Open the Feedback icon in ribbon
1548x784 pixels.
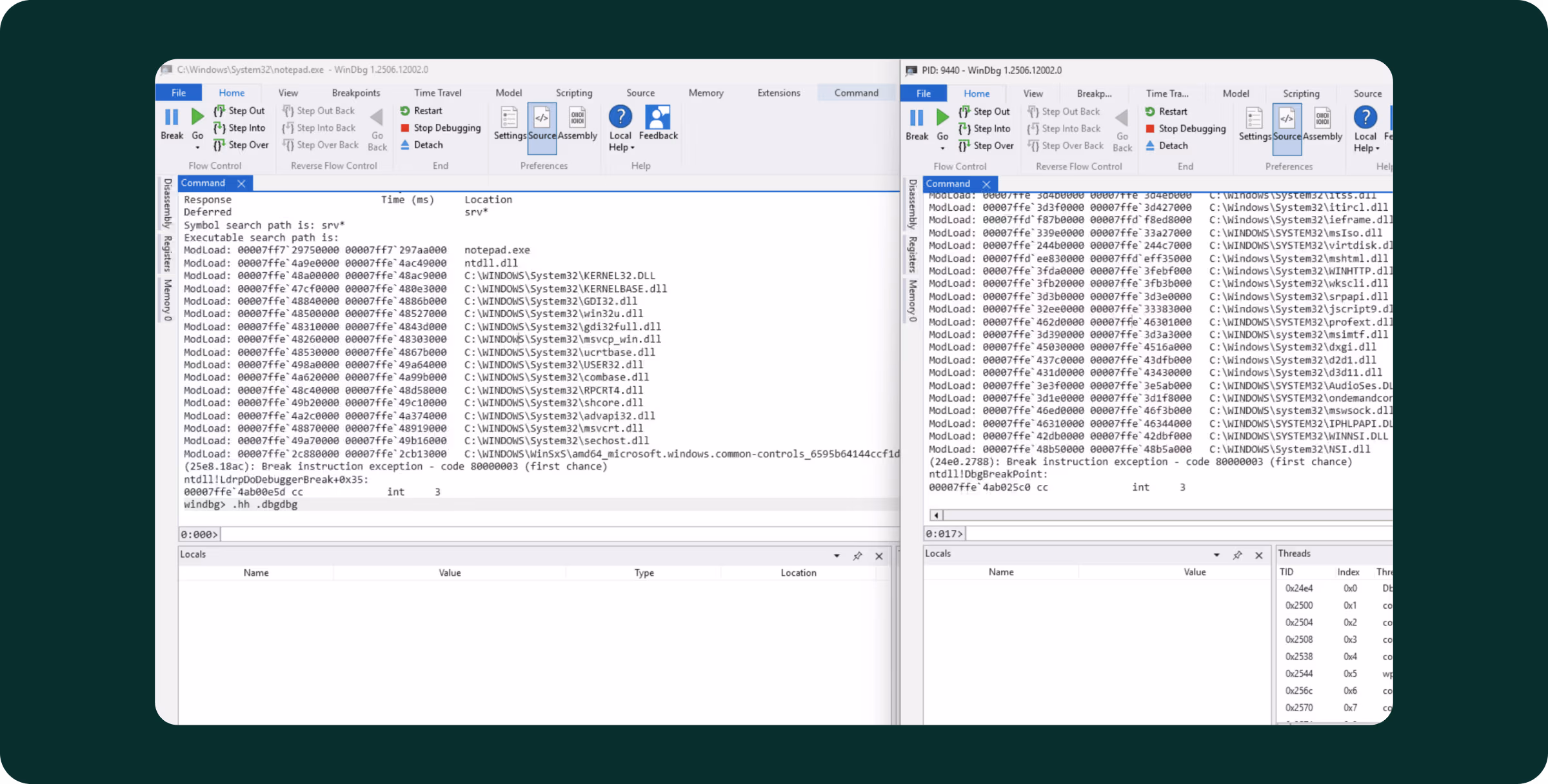[658, 123]
